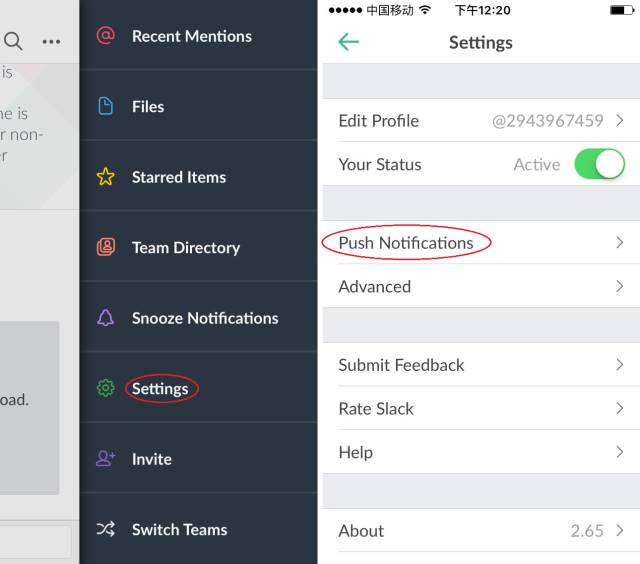Select Settings in the side menu
640x564 pixels.
(x=160, y=389)
